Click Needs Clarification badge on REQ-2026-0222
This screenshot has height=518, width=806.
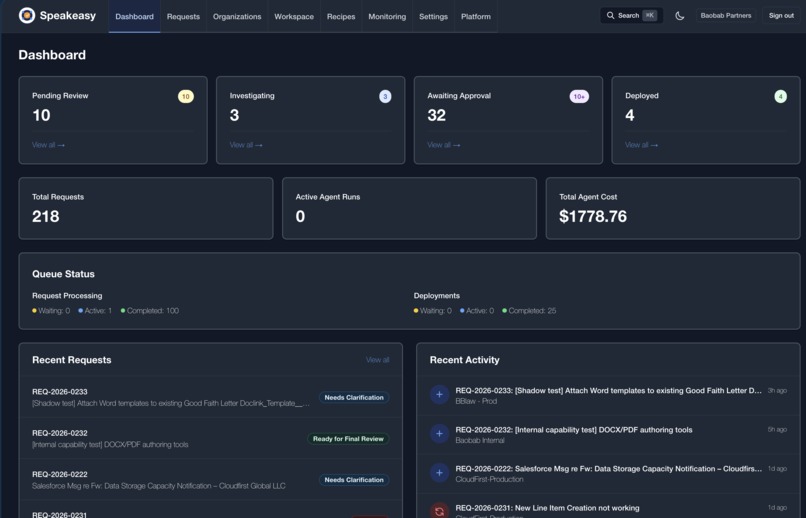tap(354, 479)
